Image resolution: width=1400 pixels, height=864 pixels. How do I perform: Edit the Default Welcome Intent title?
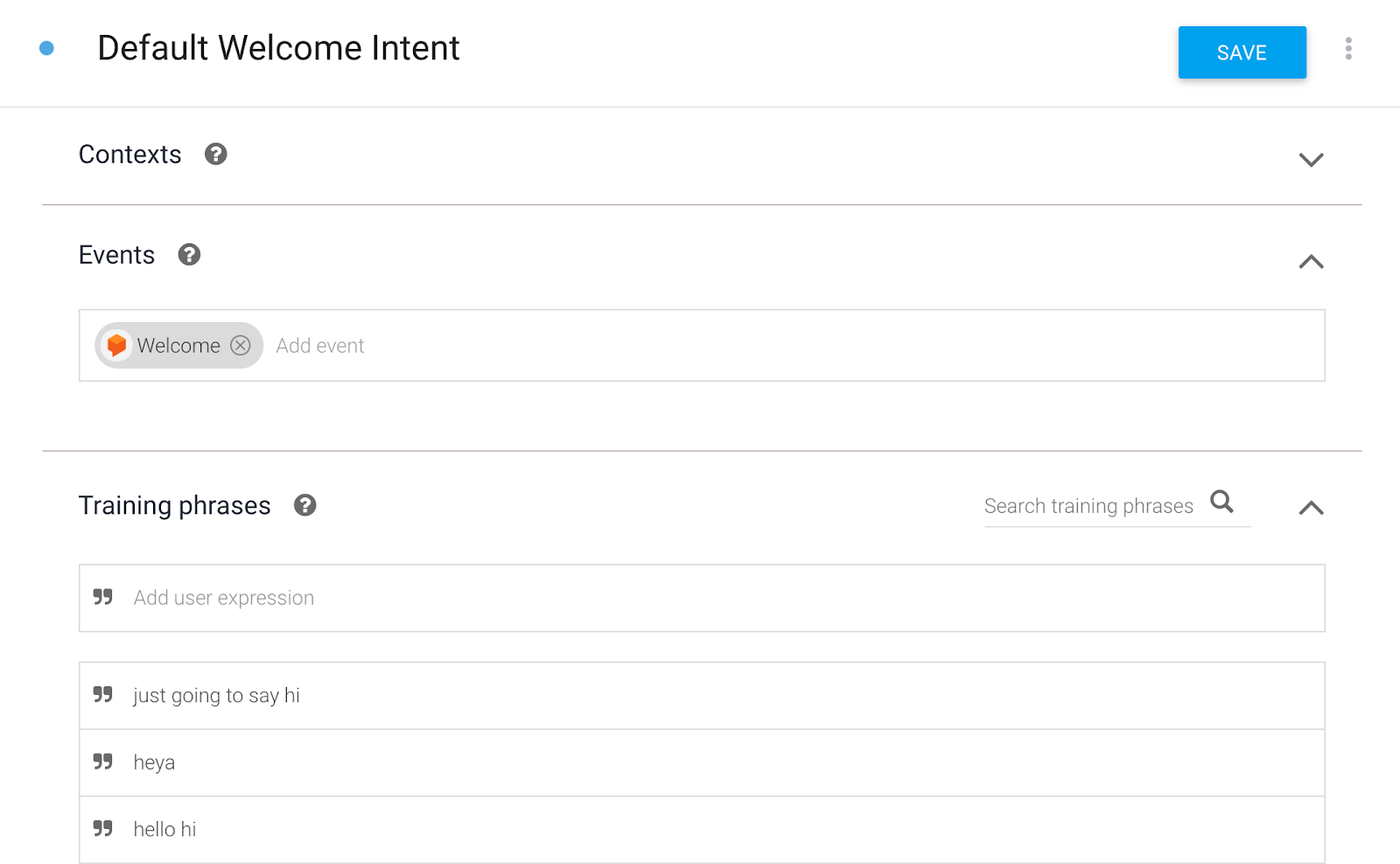pos(278,48)
